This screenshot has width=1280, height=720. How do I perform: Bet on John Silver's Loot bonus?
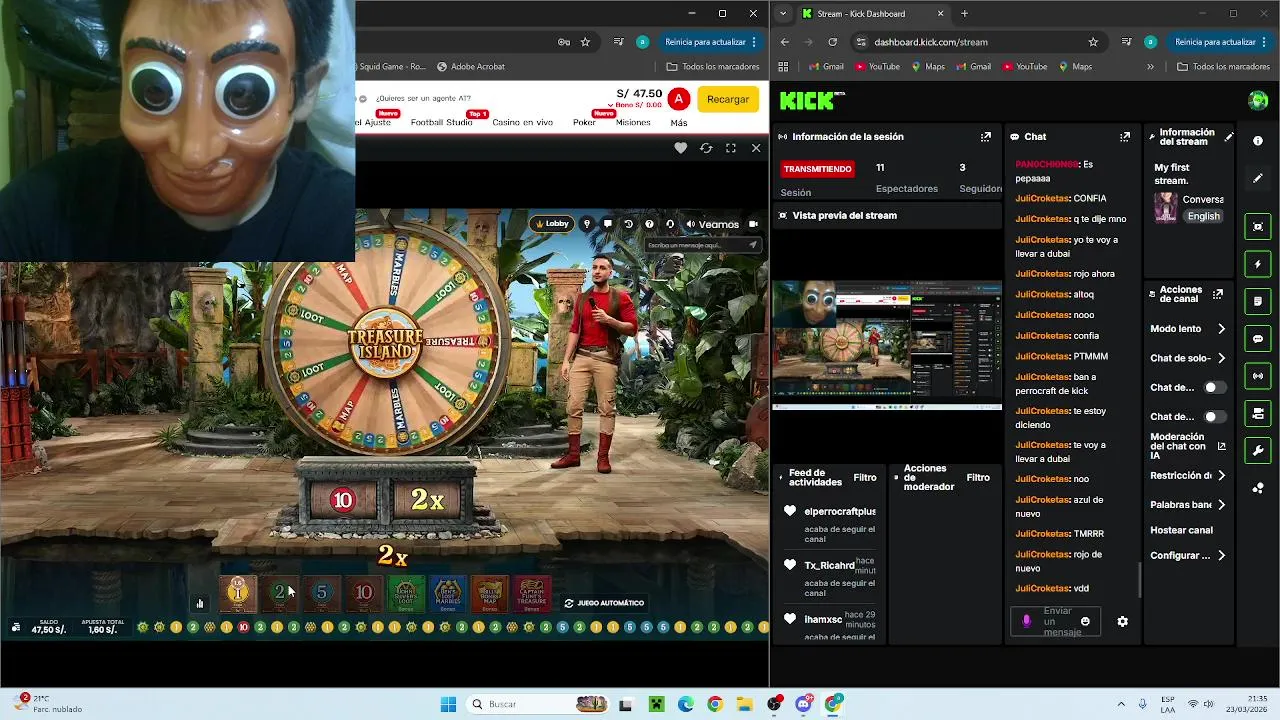click(405, 593)
